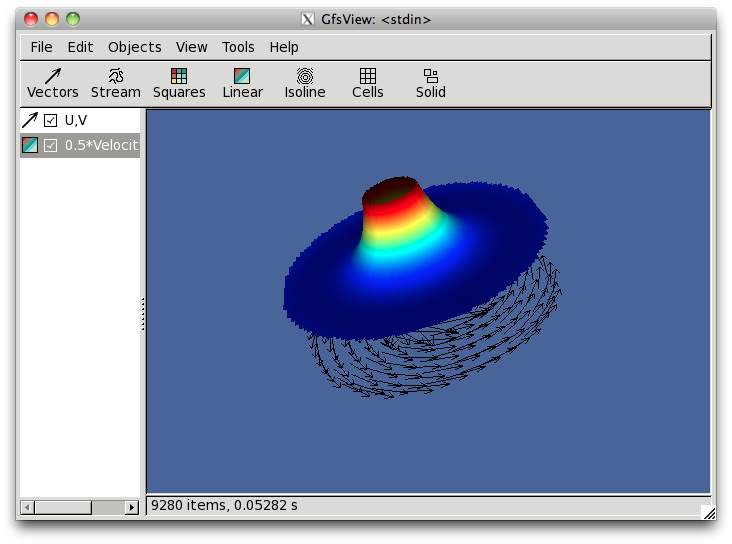
Task: Select the 0.5*Velocity list item
Action: coord(100,146)
